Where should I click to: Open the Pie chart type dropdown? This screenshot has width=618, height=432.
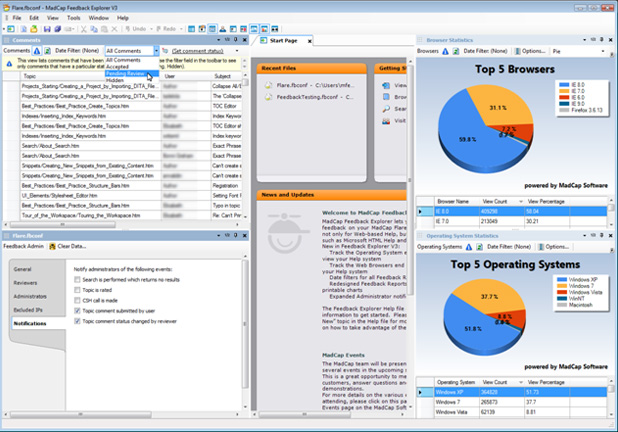[x=603, y=51]
